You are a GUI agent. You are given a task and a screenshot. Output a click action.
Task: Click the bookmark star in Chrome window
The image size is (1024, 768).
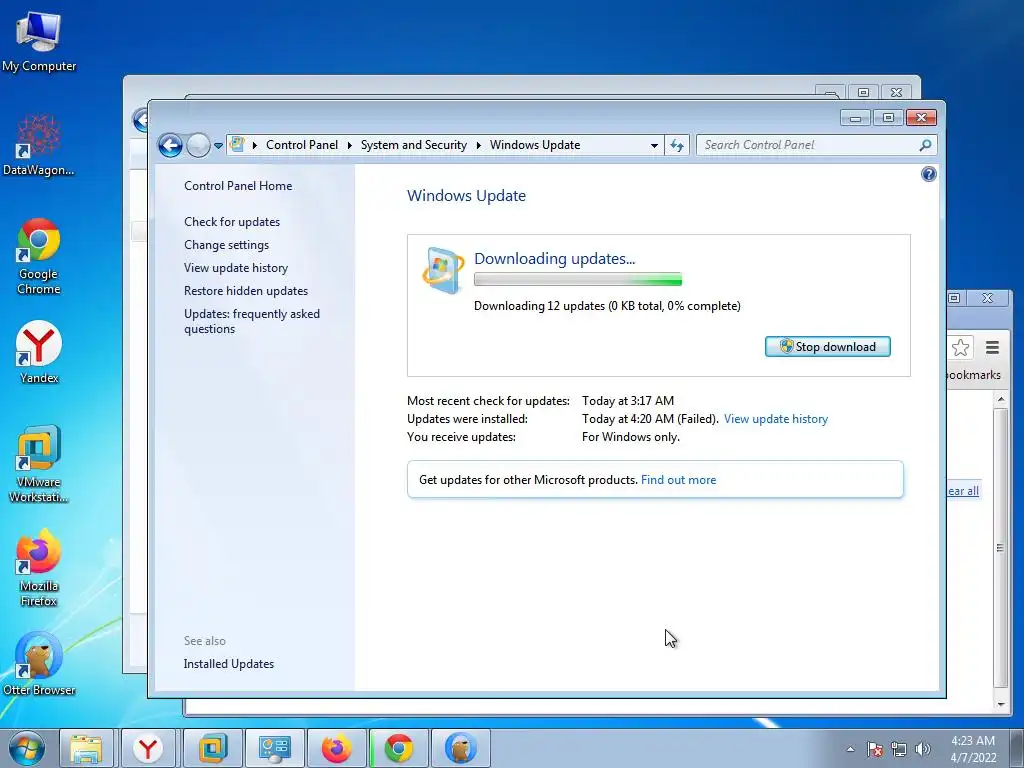click(x=960, y=347)
